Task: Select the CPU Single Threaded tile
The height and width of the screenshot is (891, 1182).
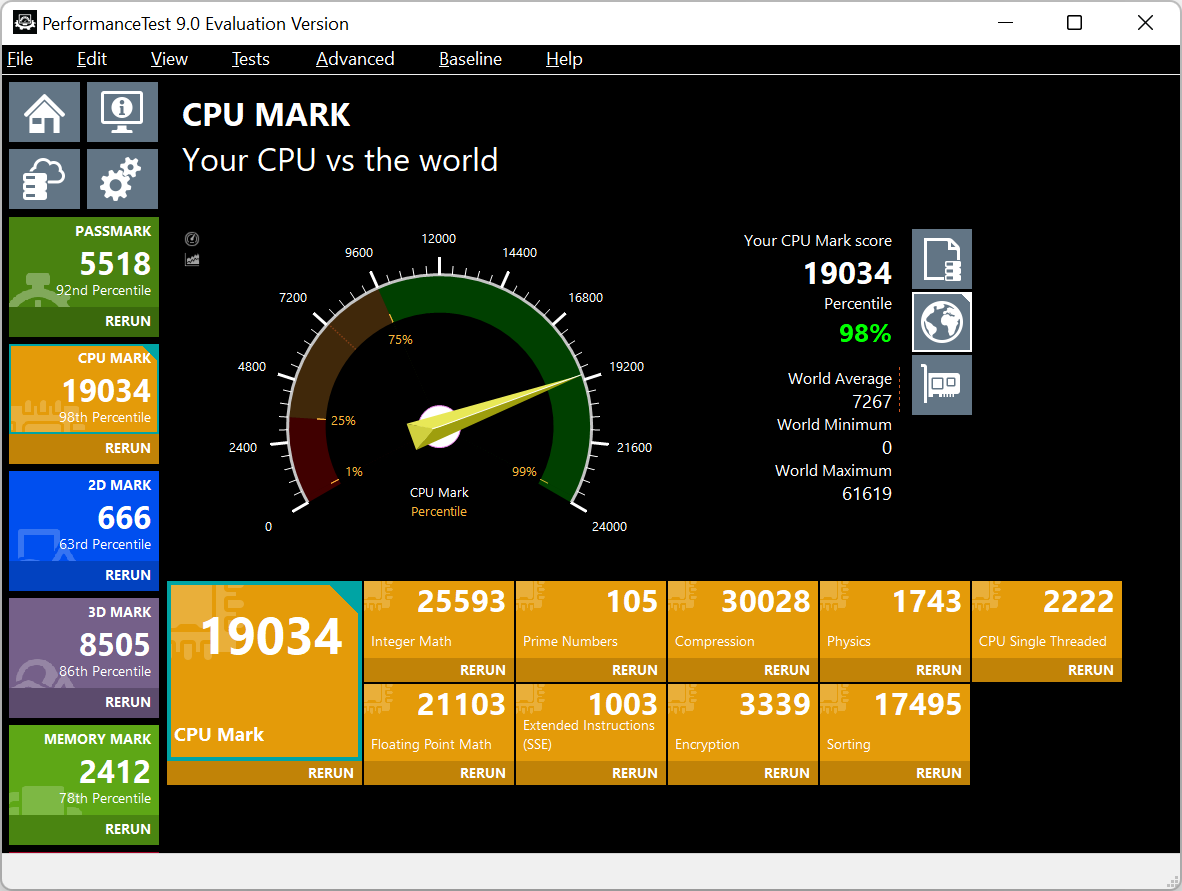Action: [x=1046, y=620]
